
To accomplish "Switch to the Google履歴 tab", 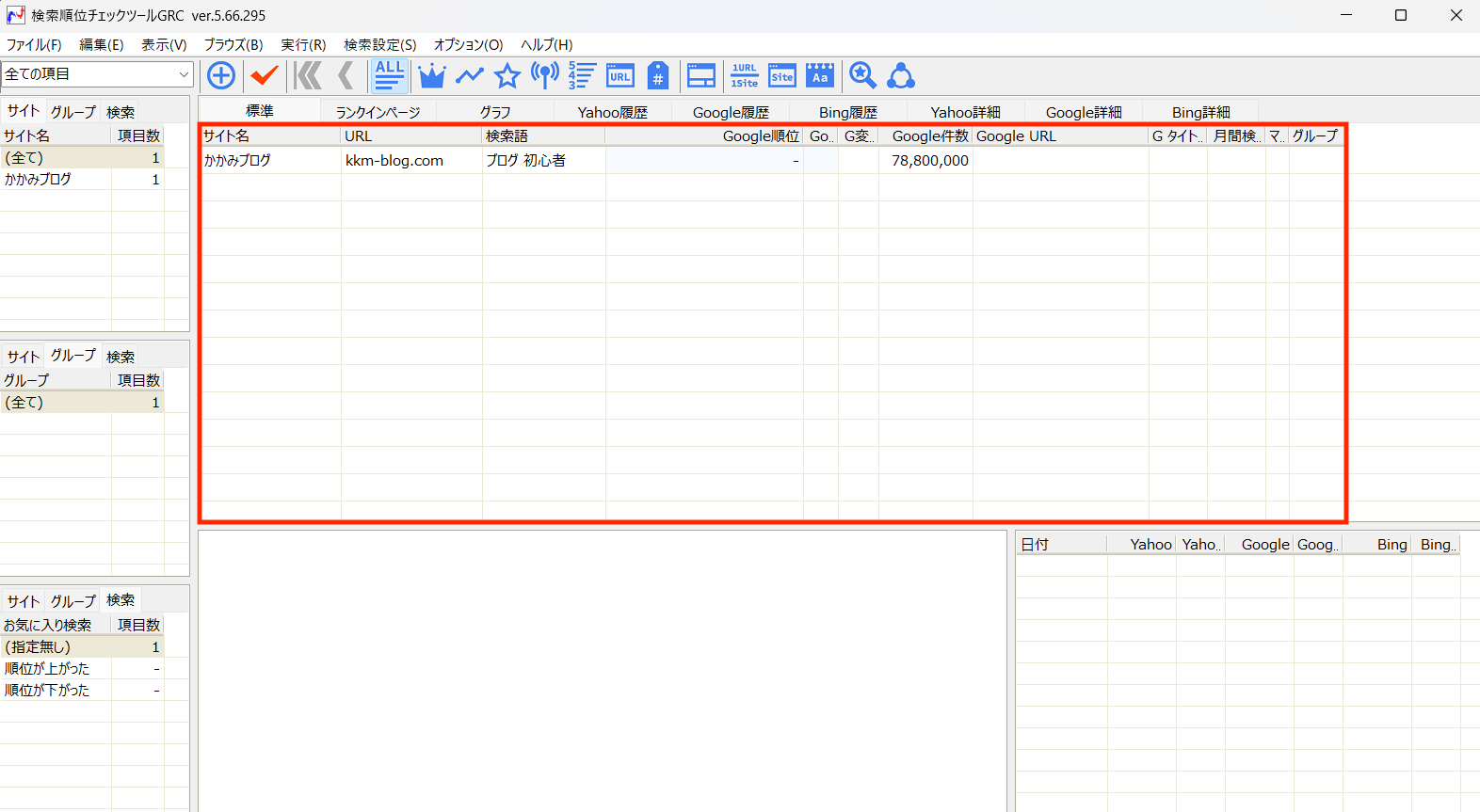I will pyautogui.click(x=731, y=112).
